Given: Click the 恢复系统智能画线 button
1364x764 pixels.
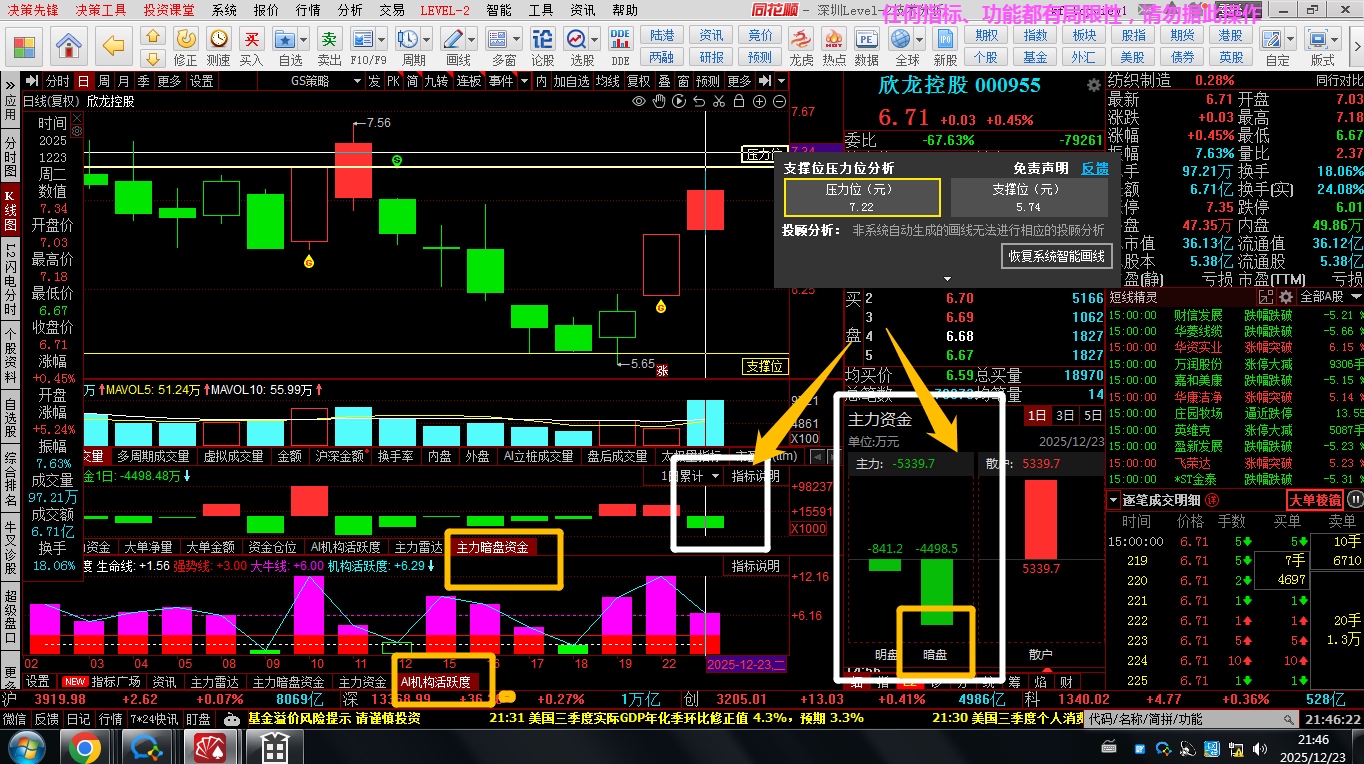Looking at the screenshot, I should (1057, 256).
